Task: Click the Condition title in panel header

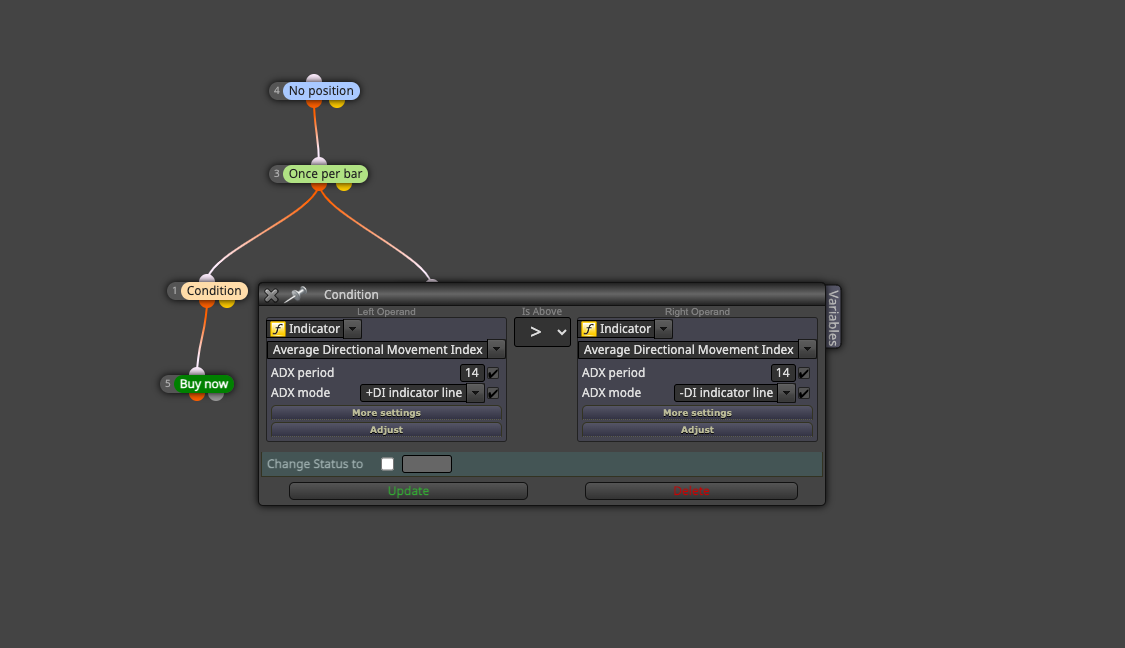Action: (x=351, y=295)
